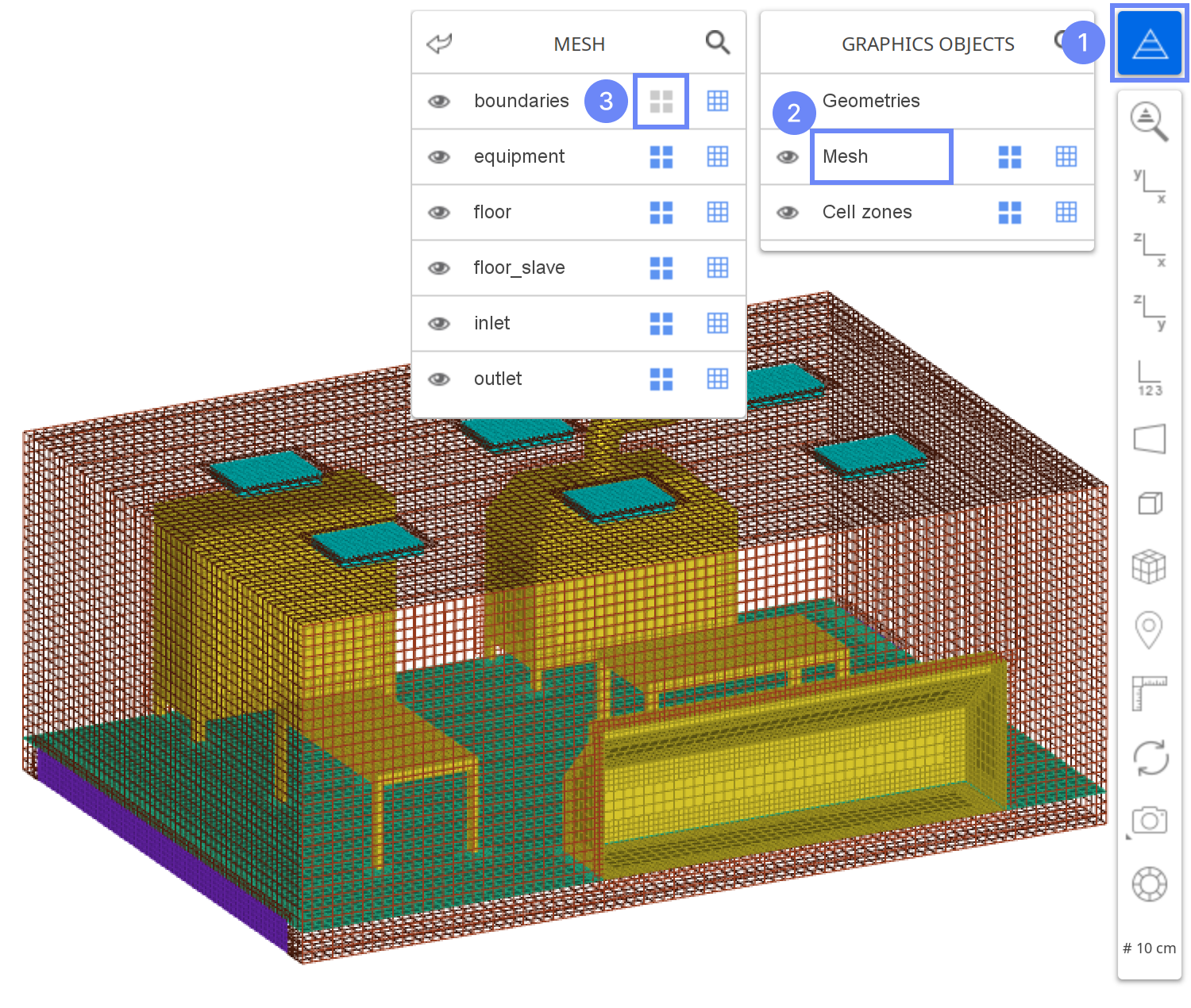Click the Mesh panel search icon
1191x1008 pixels.
pyautogui.click(x=718, y=43)
